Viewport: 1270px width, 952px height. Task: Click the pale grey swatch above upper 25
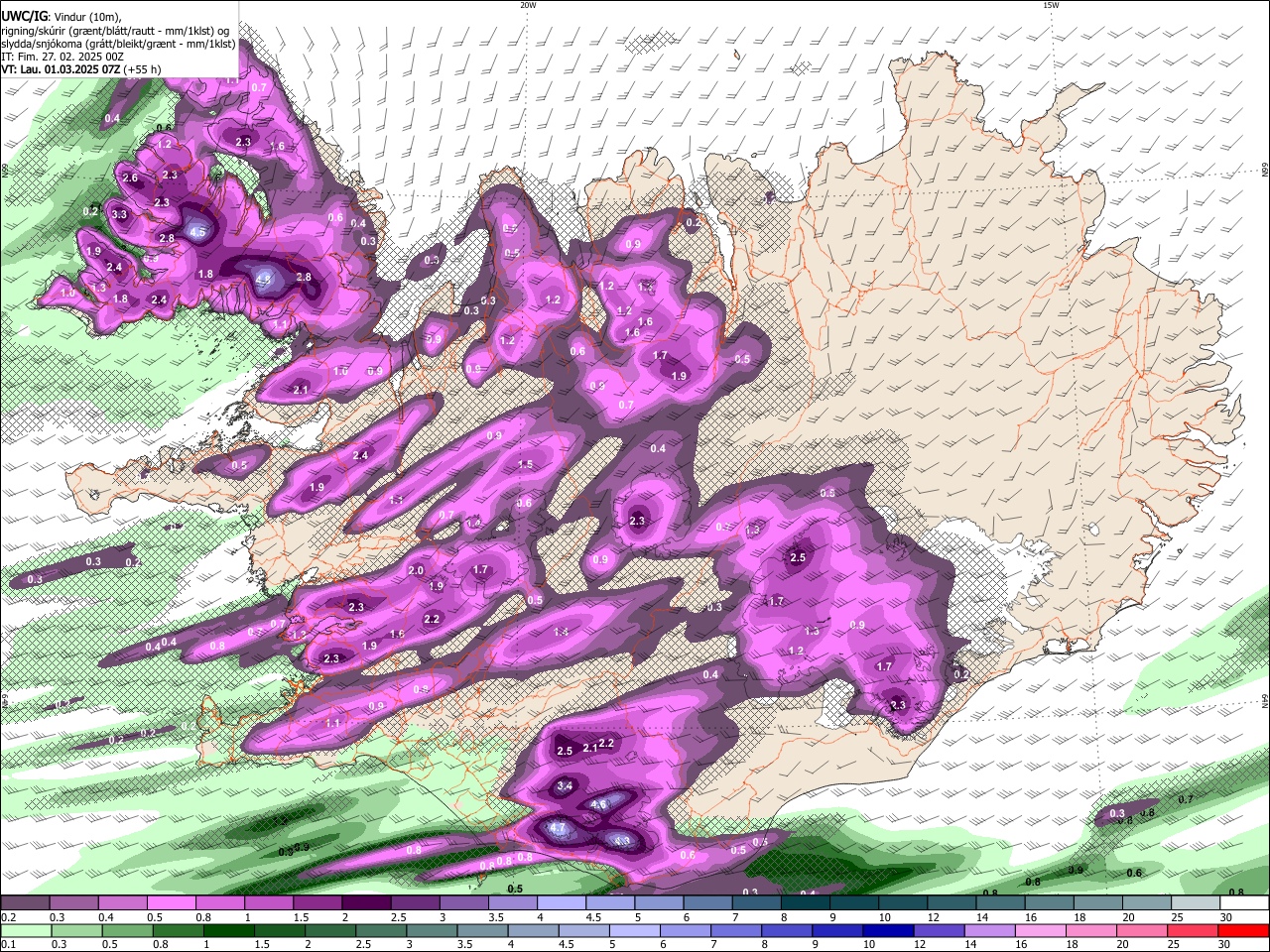click(1196, 902)
